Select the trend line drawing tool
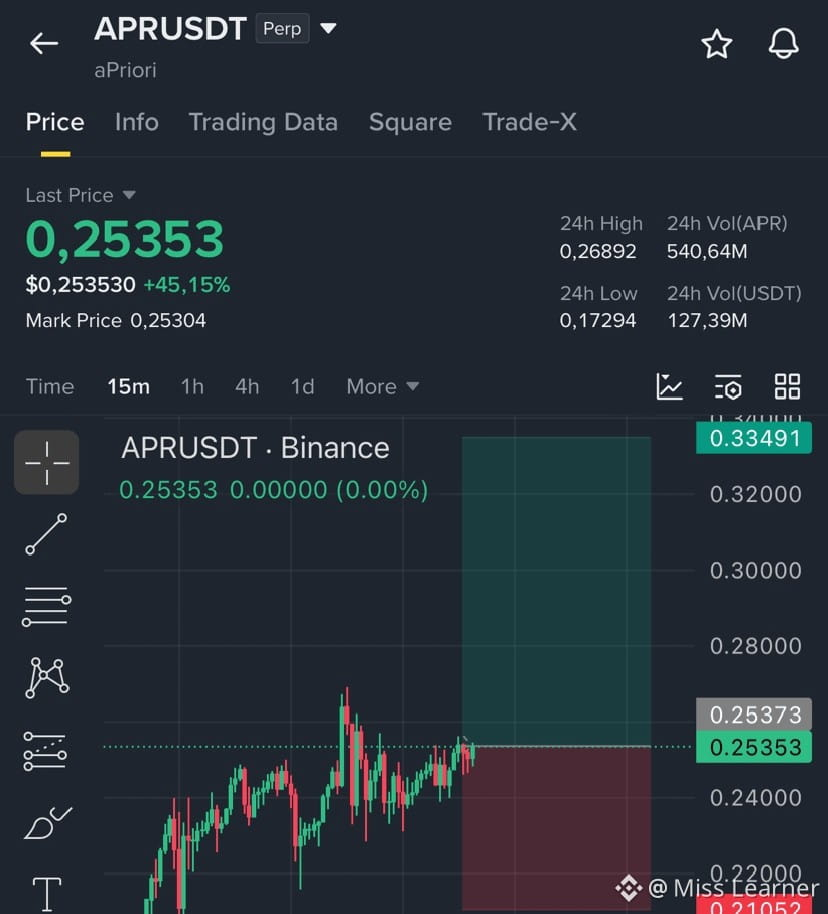Image resolution: width=828 pixels, height=914 pixels. point(46,535)
